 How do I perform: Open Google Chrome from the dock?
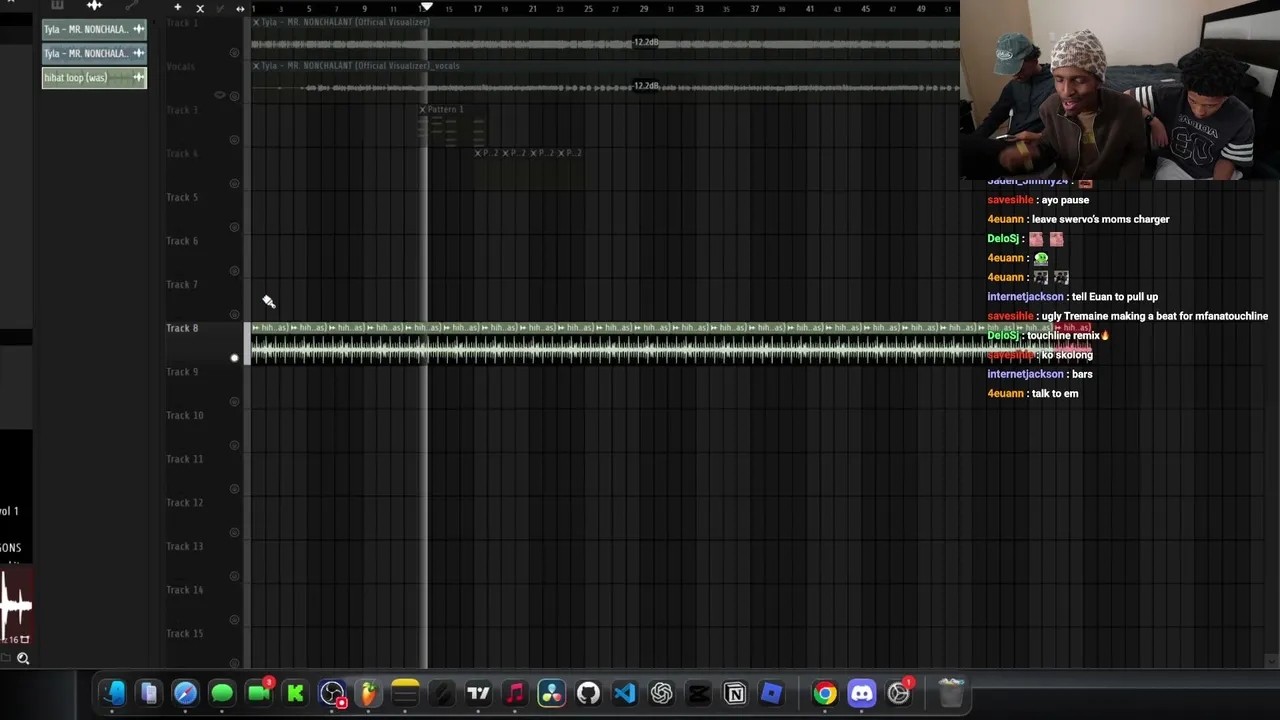click(x=825, y=693)
